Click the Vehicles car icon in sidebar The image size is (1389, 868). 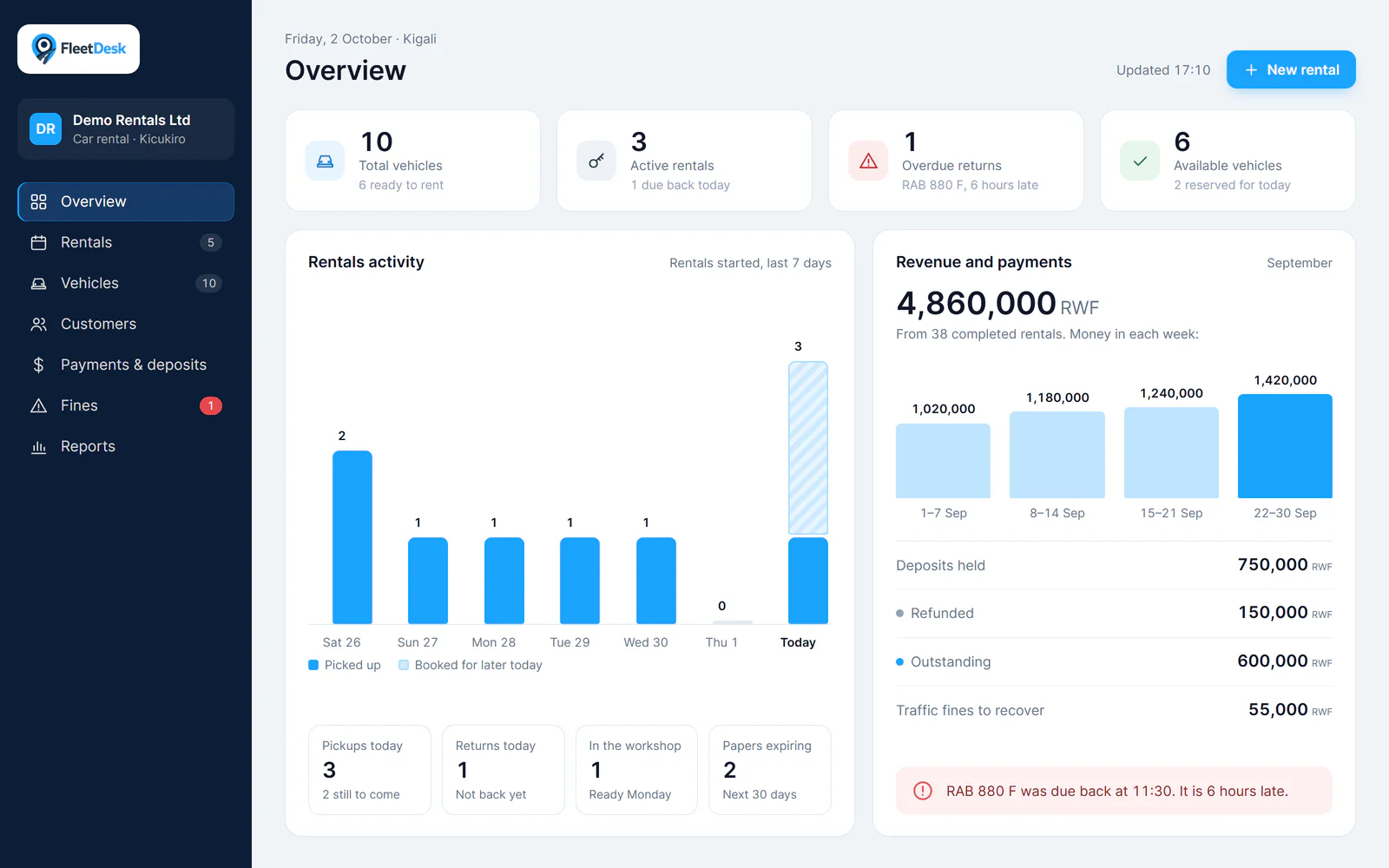(38, 283)
